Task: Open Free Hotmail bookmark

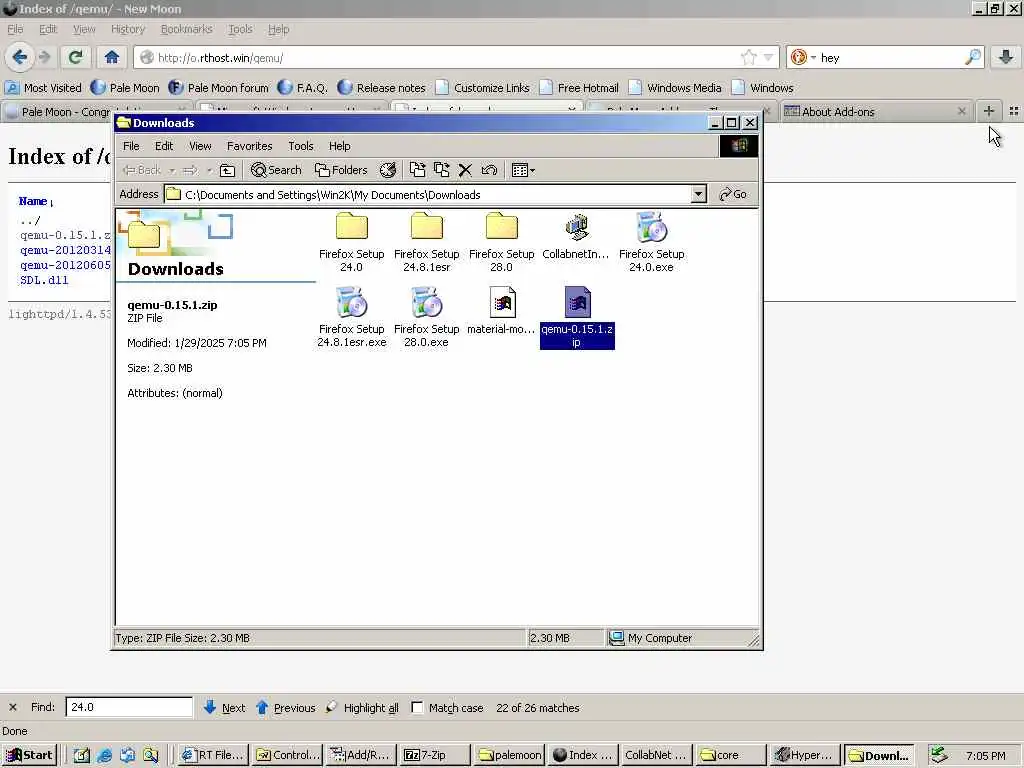Action: (579, 88)
